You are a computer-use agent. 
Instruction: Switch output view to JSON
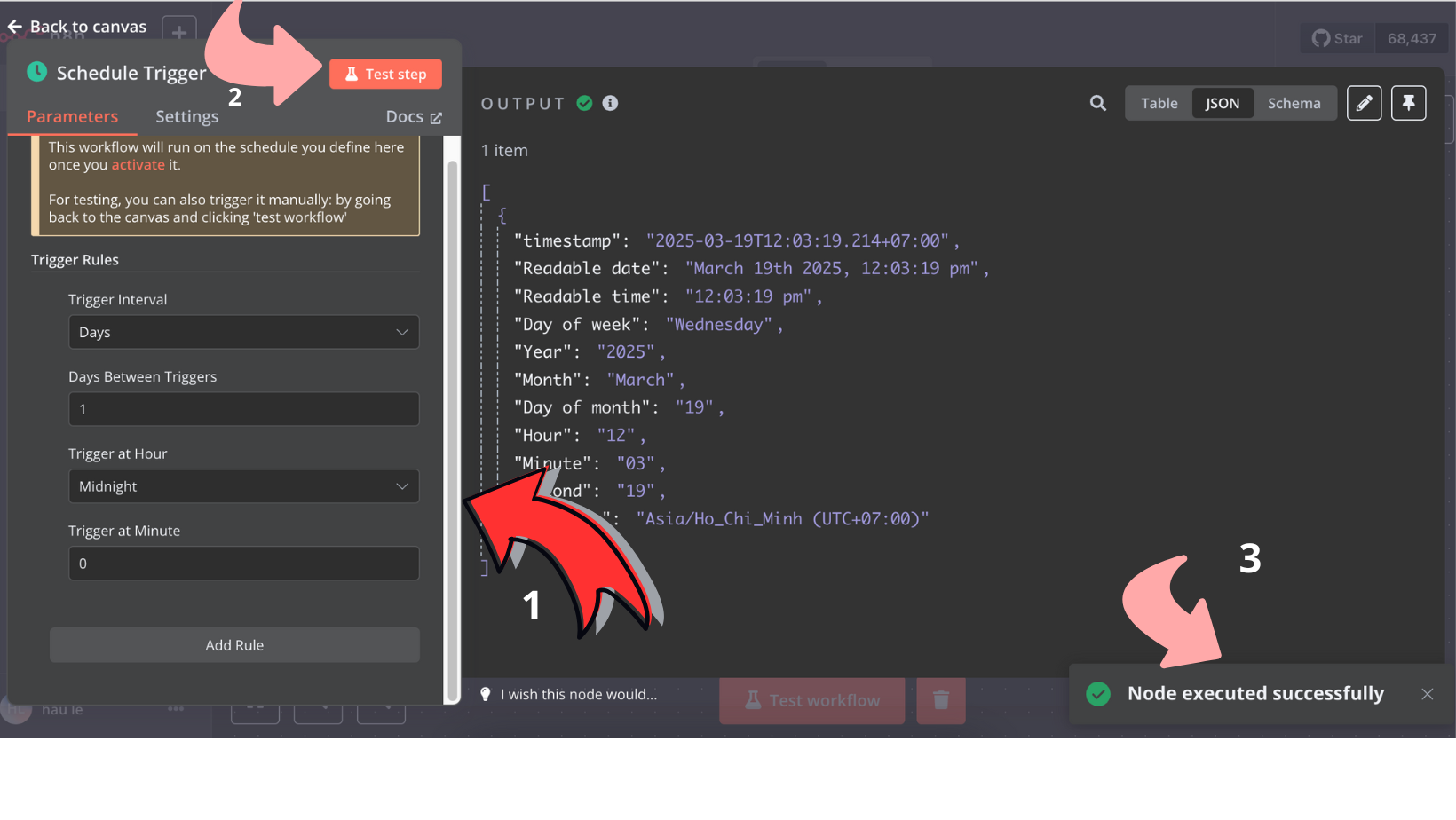tap(1223, 103)
